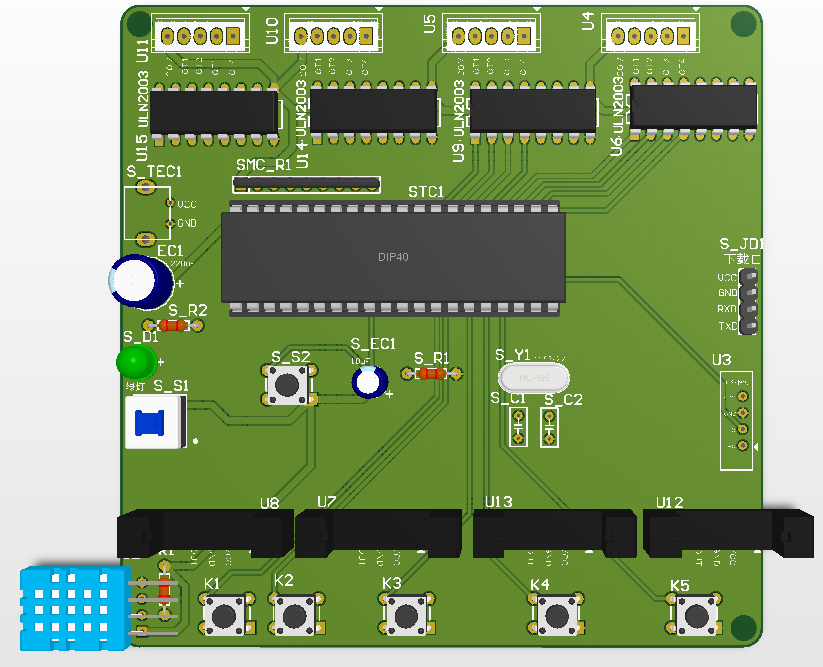The image size is (823, 667).
Task: Click the U12 designator label
Action: tap(669, 503)
